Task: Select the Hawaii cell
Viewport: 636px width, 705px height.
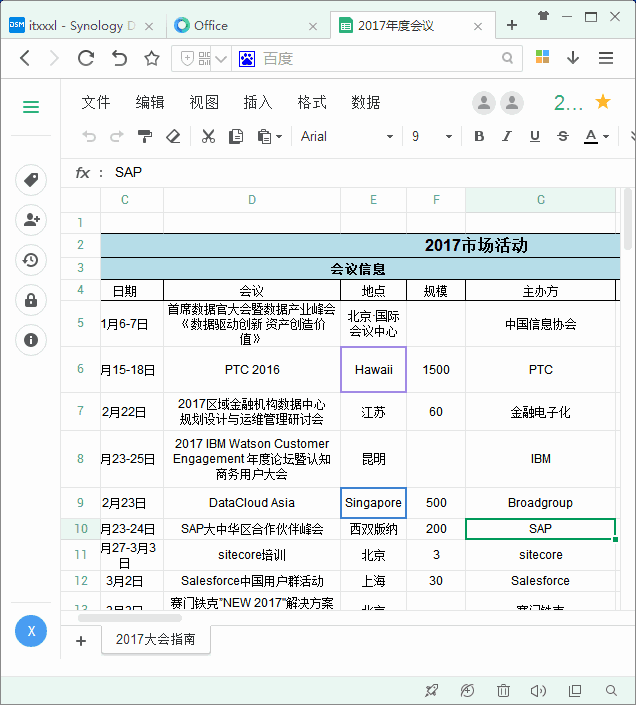Action: pos(374,370)
